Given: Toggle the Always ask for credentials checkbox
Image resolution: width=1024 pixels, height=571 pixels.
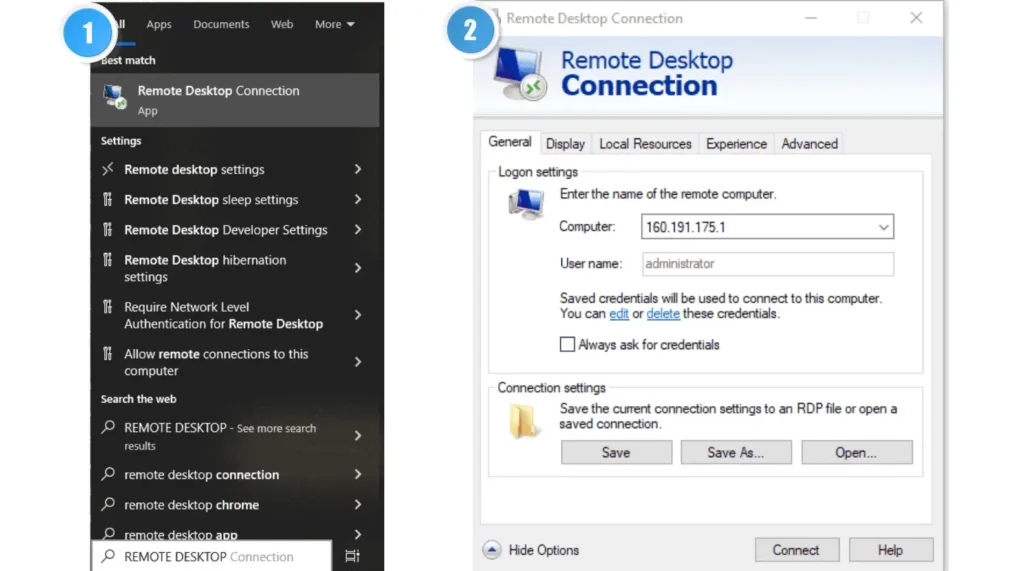Looking at the screenshot, I should [x=568, y=344].
